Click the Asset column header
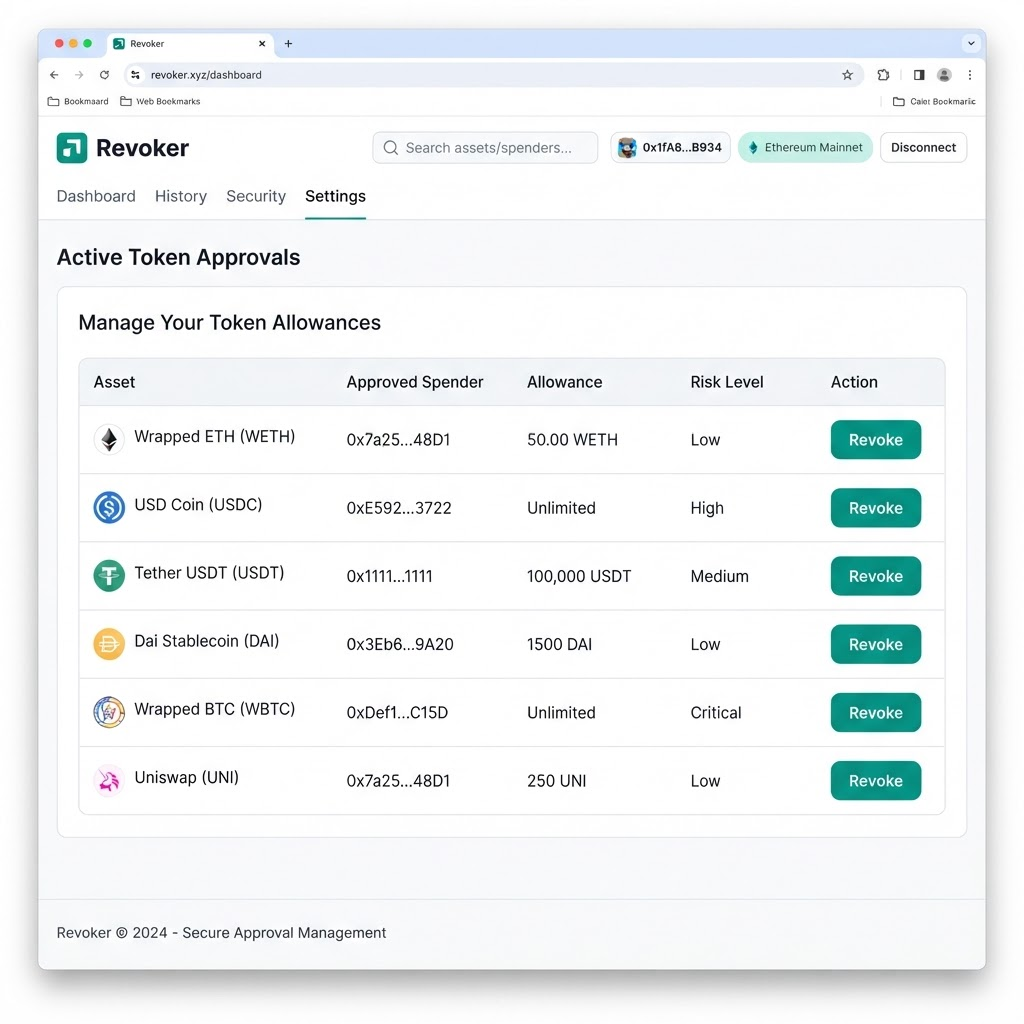This screenshot has width=1024, height=1024. pos(114,382)
